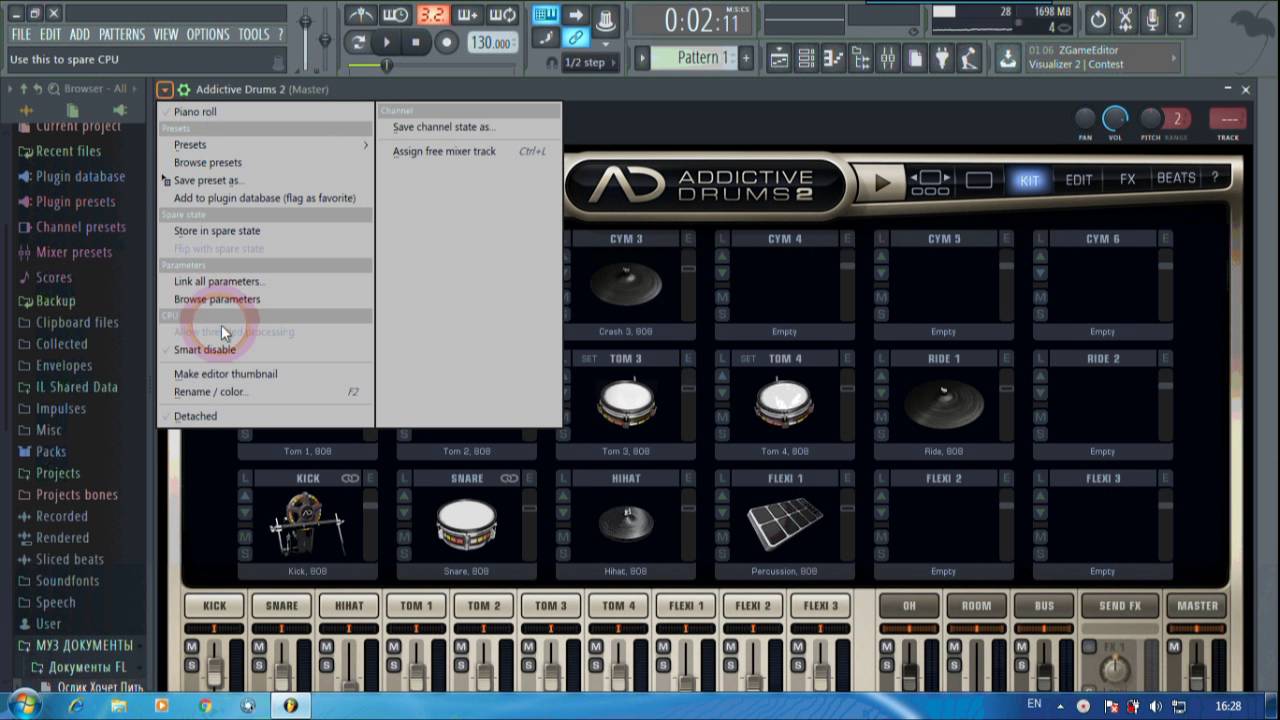Click Link all parameters...
The height and width of the screenshot is (720, 1280).
(266, 282)
